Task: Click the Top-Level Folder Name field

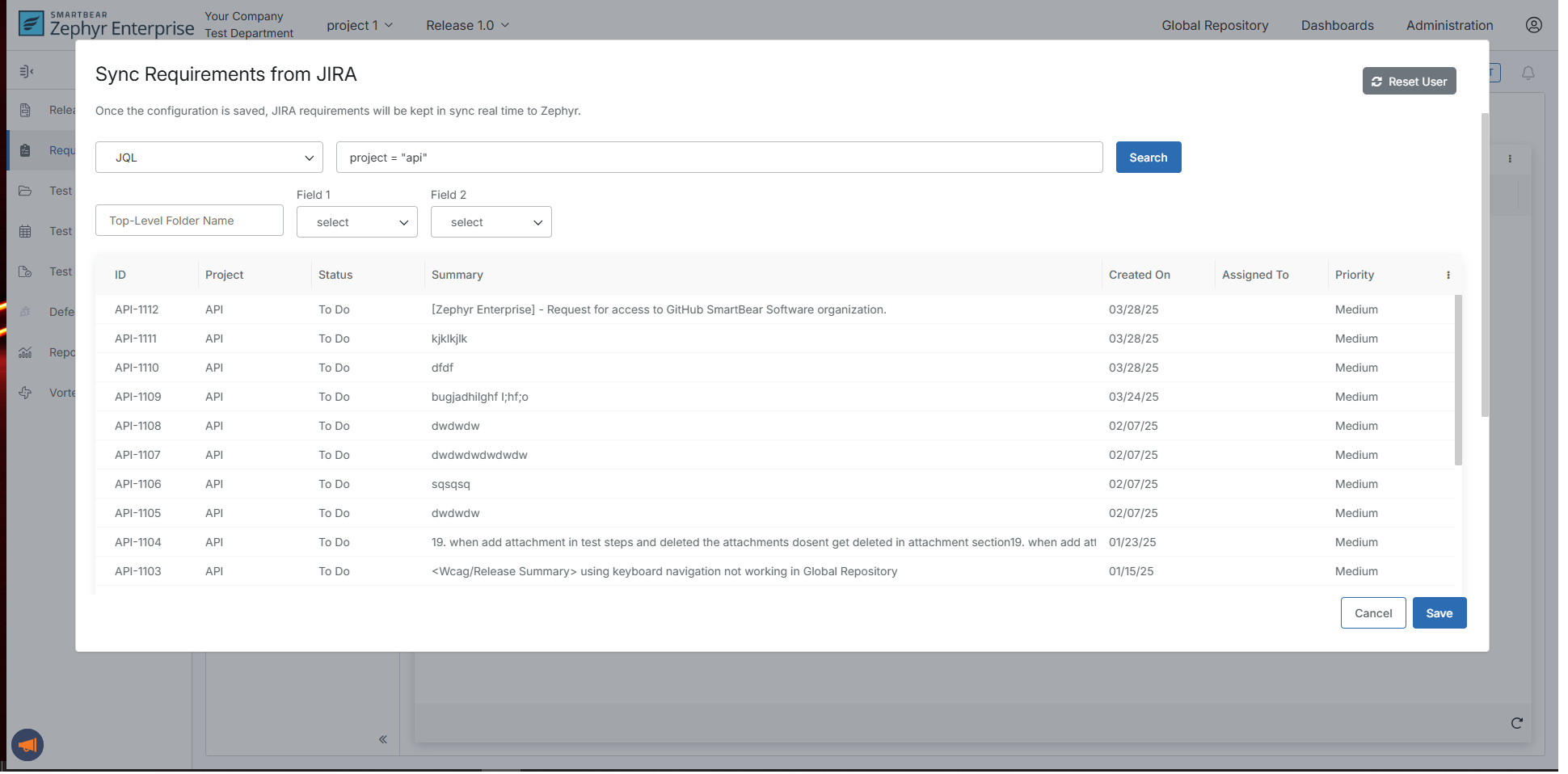Action: click(x=189, y=221)
